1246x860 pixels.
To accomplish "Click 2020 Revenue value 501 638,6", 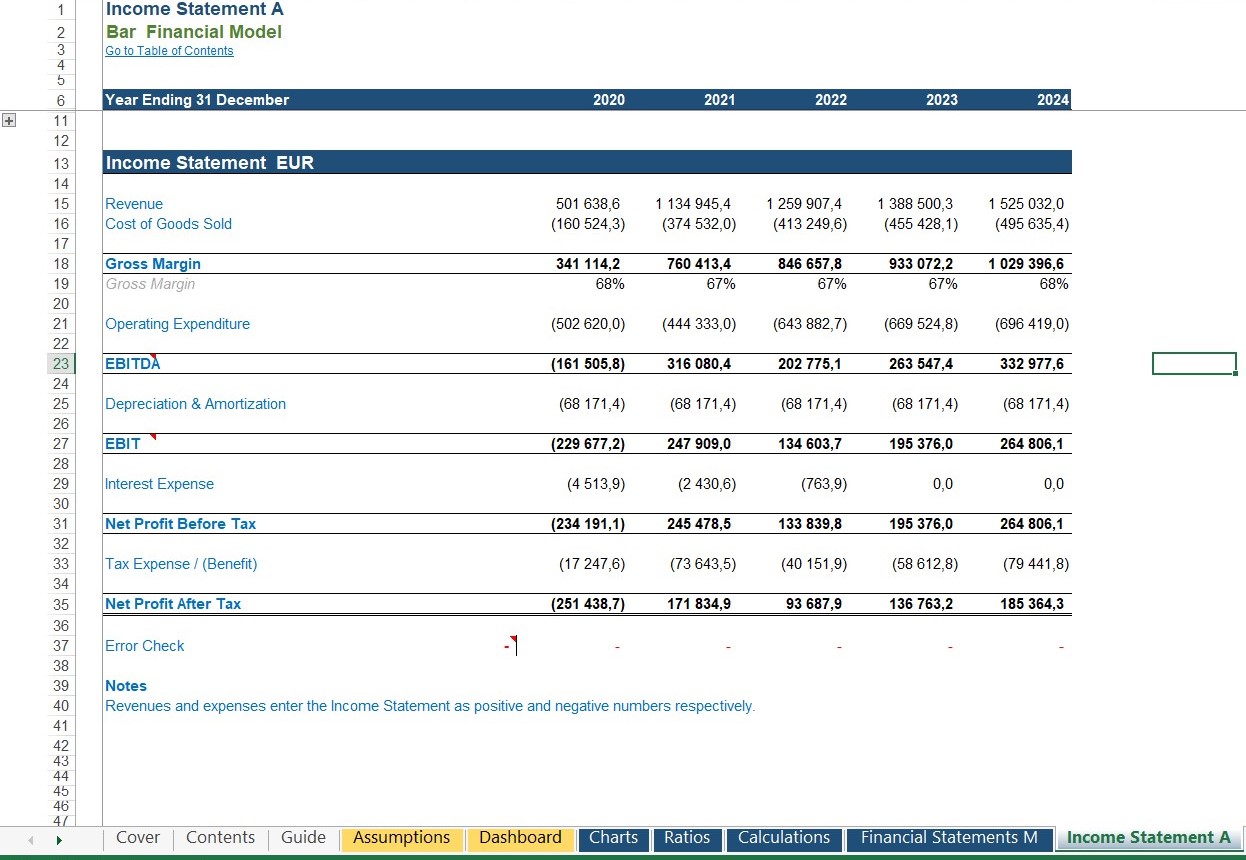I will tap(588, 204).
